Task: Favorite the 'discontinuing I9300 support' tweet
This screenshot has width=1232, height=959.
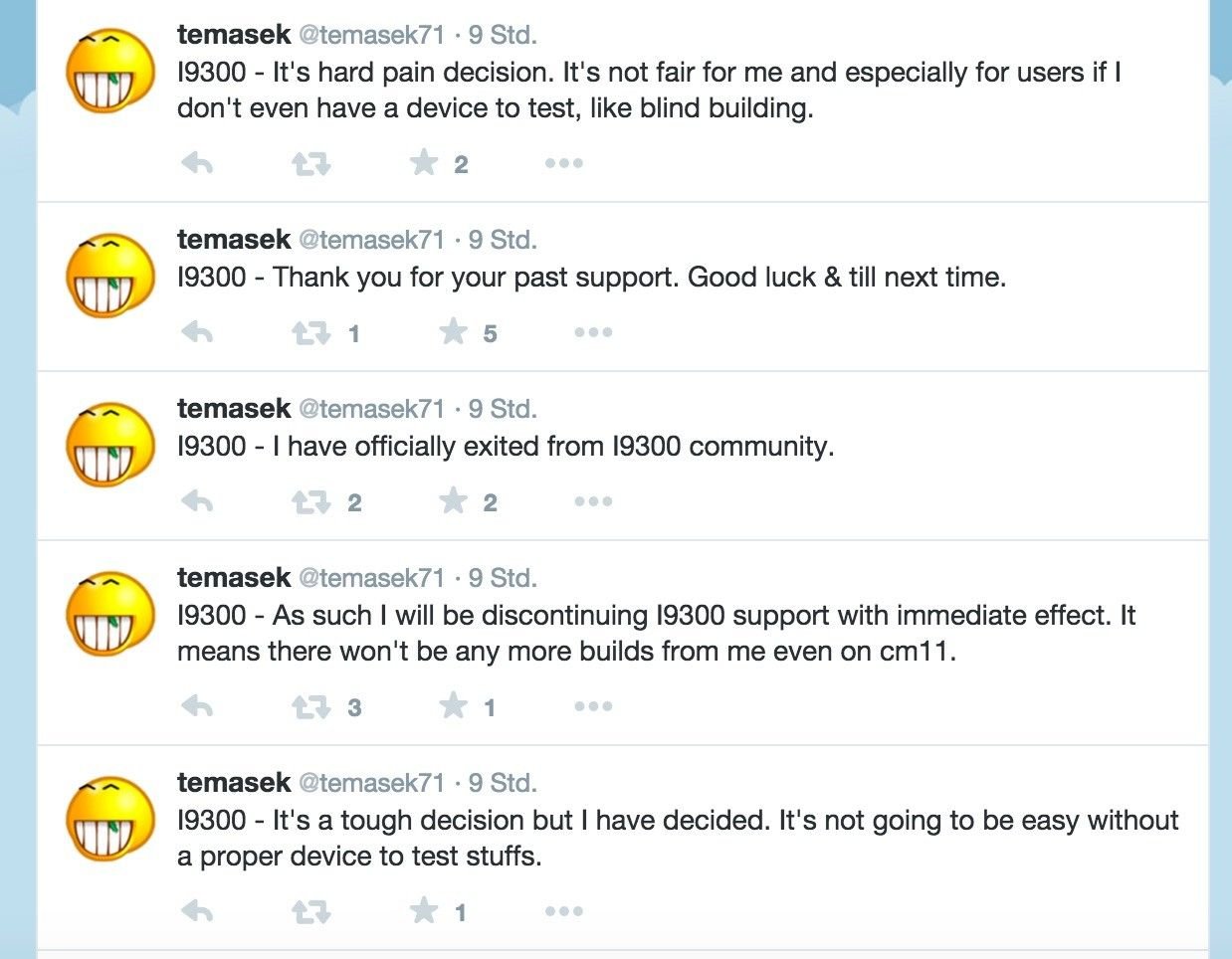Action: pyautogui.click(x=453, y=705)
